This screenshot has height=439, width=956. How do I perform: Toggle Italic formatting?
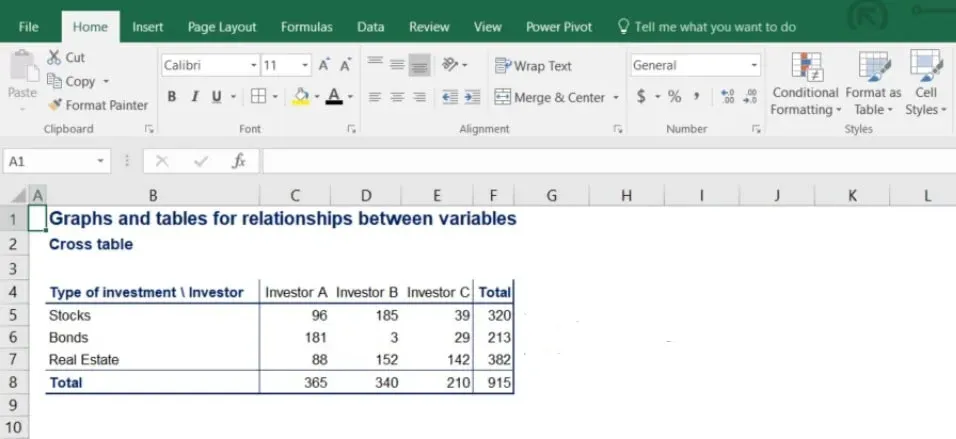click(194, 97)
